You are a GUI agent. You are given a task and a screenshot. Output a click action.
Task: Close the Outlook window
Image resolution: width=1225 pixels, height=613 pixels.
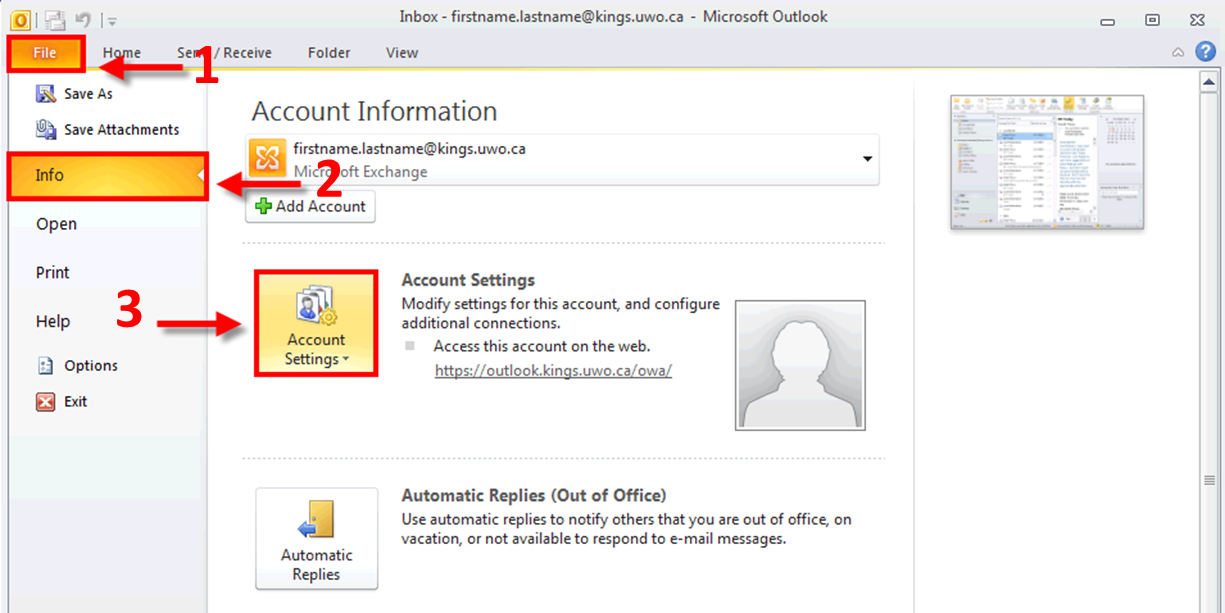tap(1197, 19)
